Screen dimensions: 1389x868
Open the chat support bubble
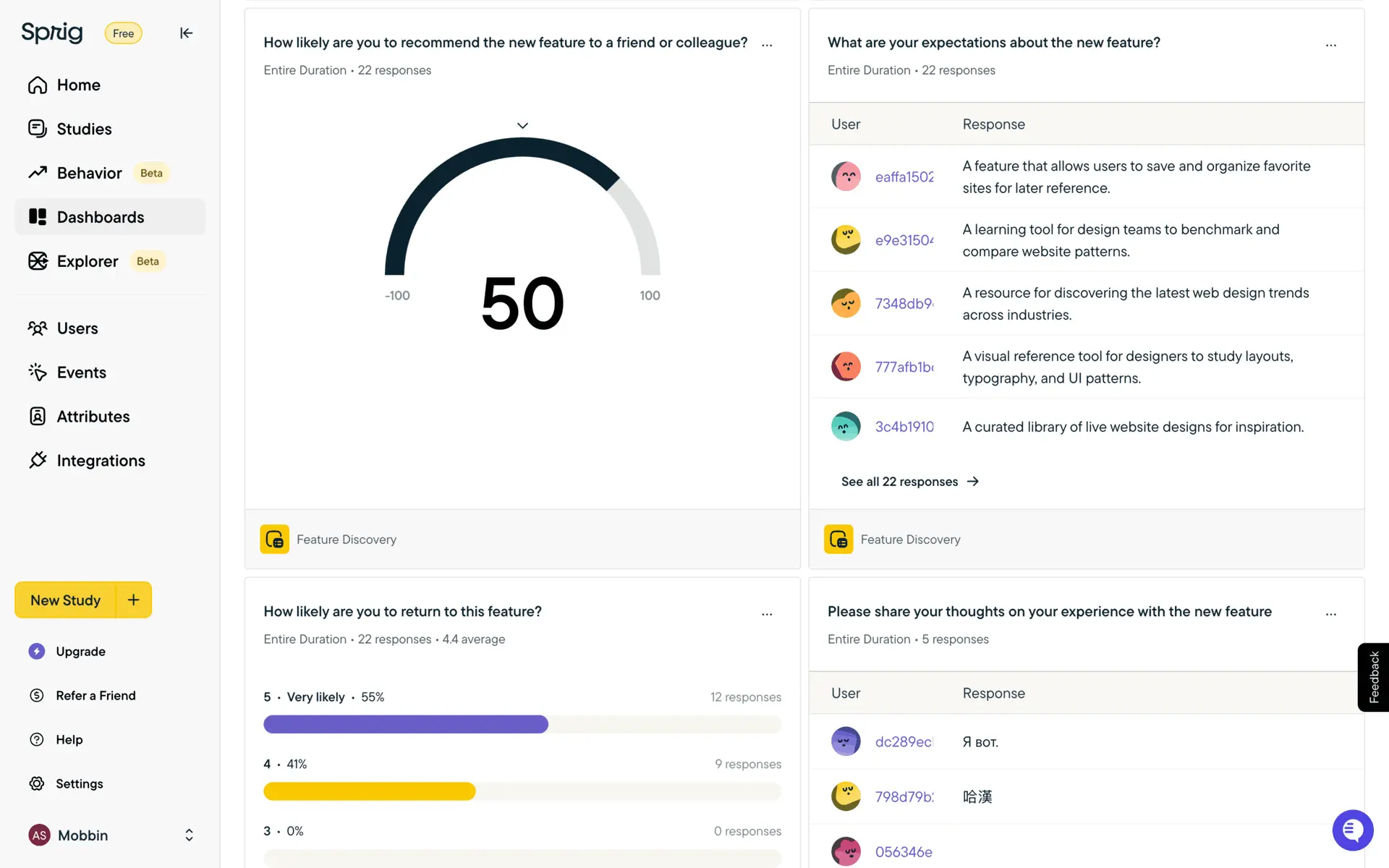tap(1352, 830)
